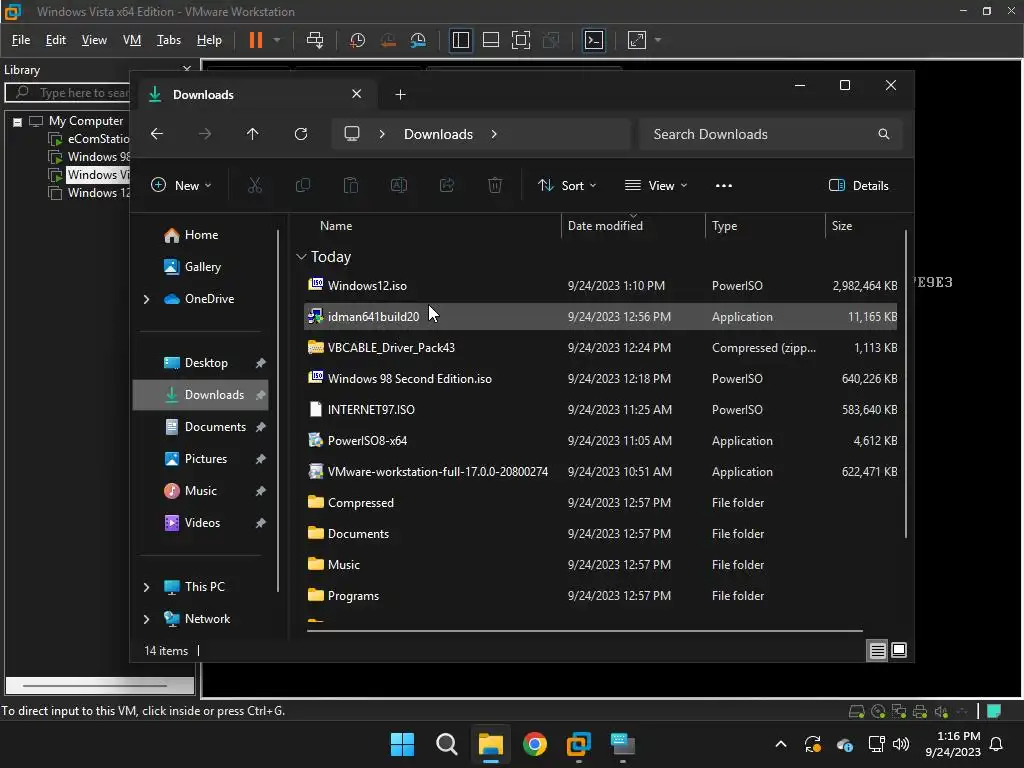The width and height of the screenshot is (1024, 768).
Task: Select the VBCABLE_Driver_Pack43 zip file
Action: click(x=600, y=347)
